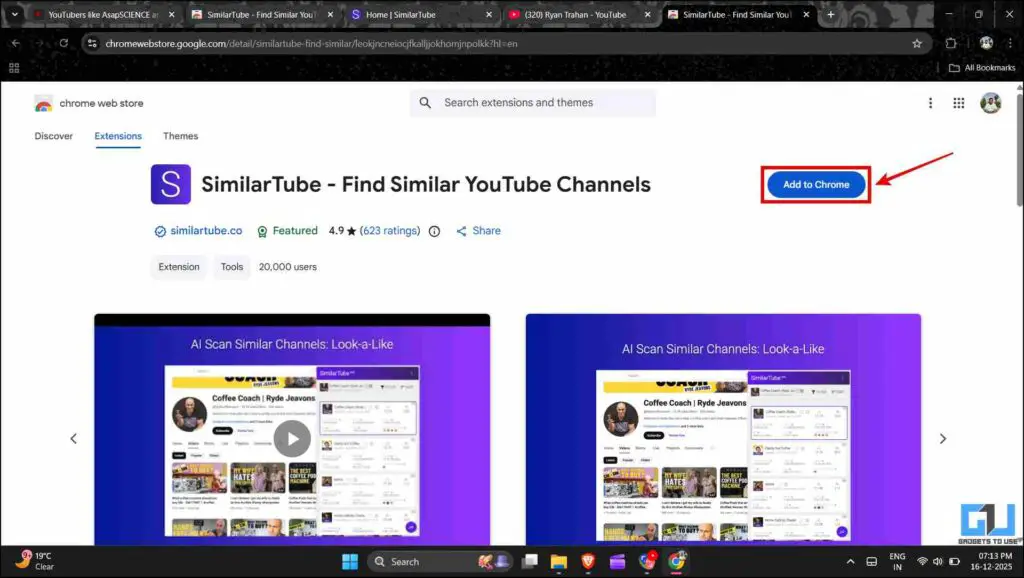The height and width of the screenshot is (578, 1024).
Task: Play the screenshot preview video
Action: pos(291,438)
